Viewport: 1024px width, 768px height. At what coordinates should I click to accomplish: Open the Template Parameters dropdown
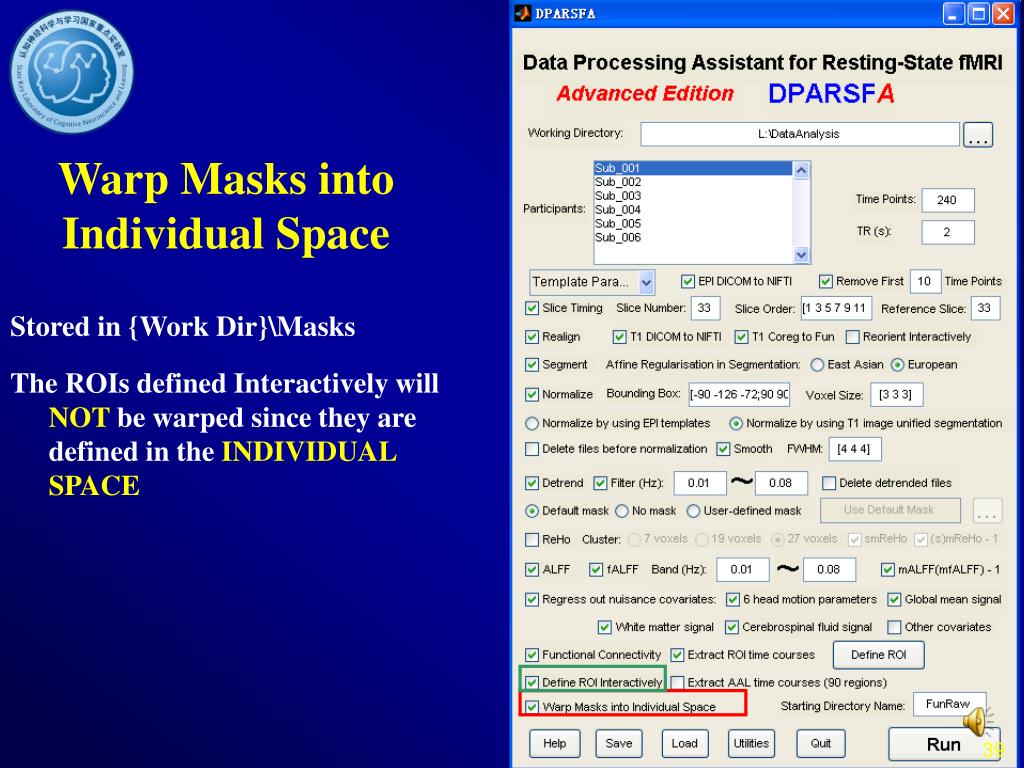click(592, 282)
